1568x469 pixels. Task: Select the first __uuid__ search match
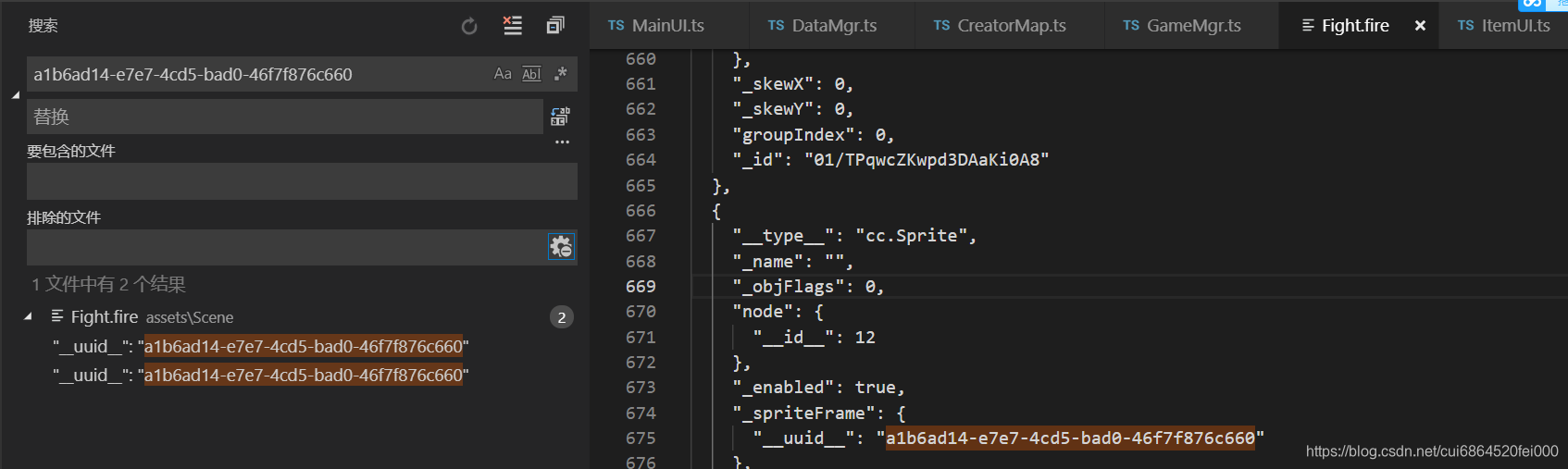(260, 346)
